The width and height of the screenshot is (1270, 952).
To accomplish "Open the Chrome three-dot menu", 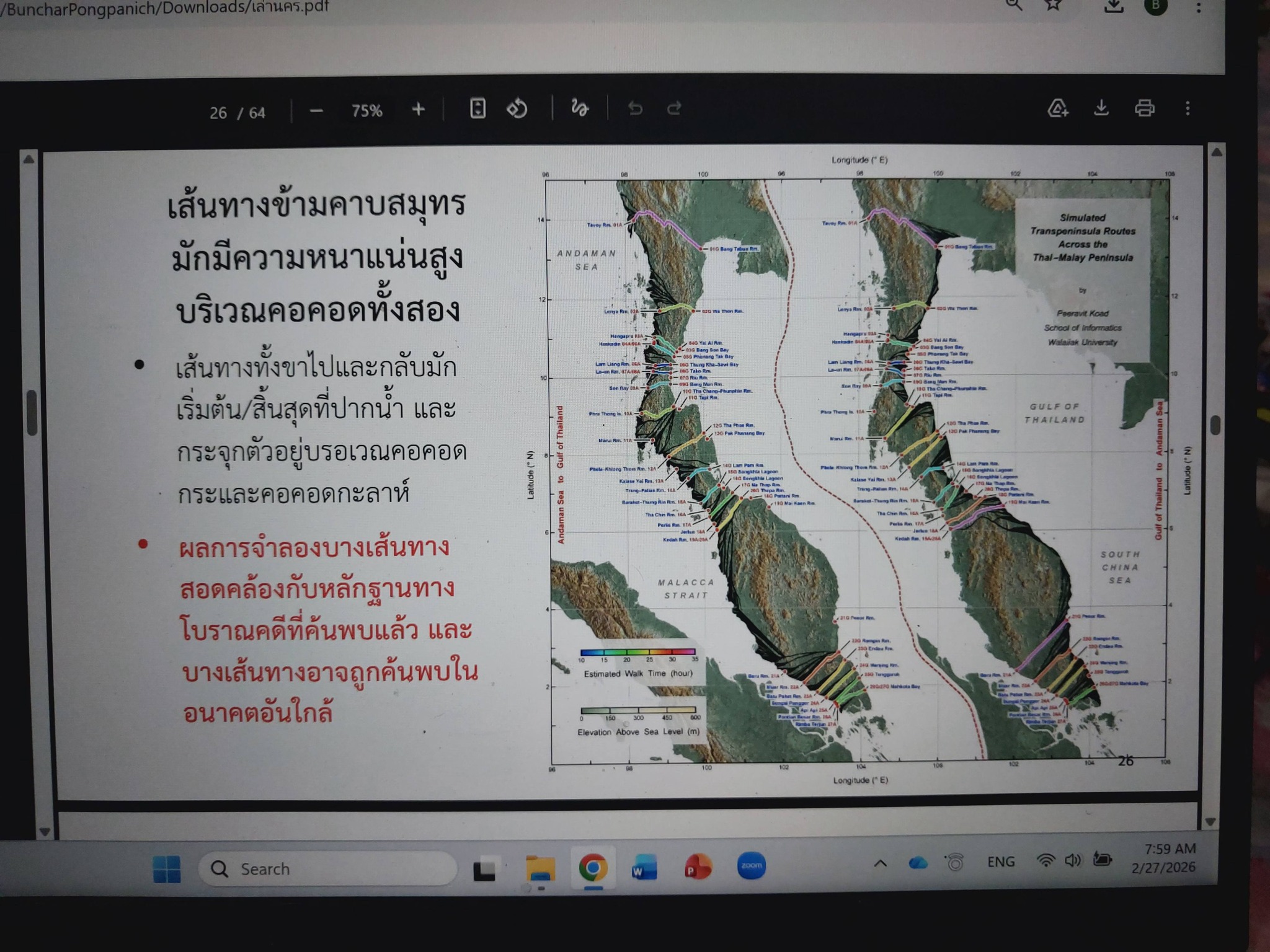I will coord(1199,7).
